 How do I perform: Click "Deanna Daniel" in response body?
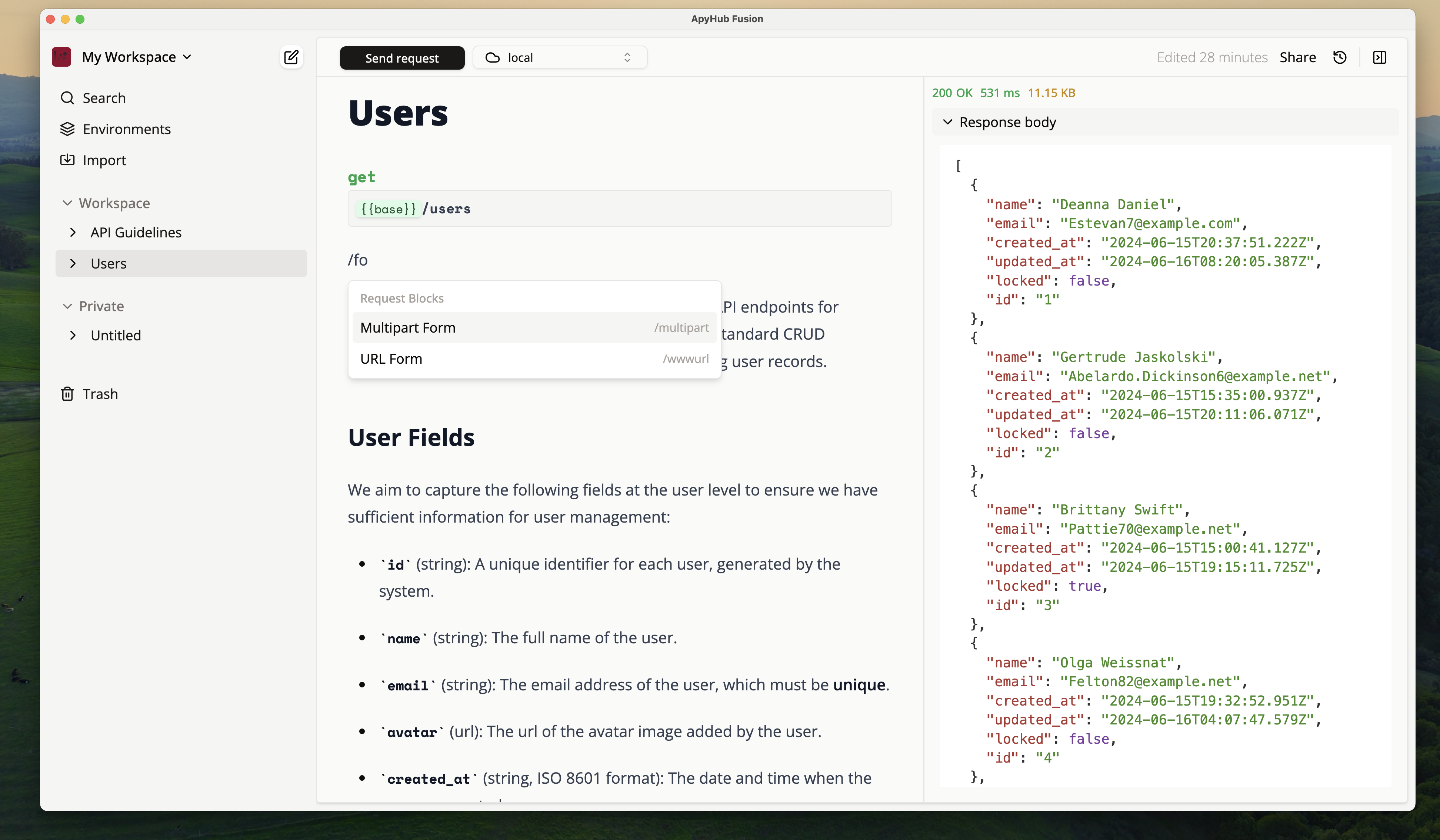point(1113,204)
